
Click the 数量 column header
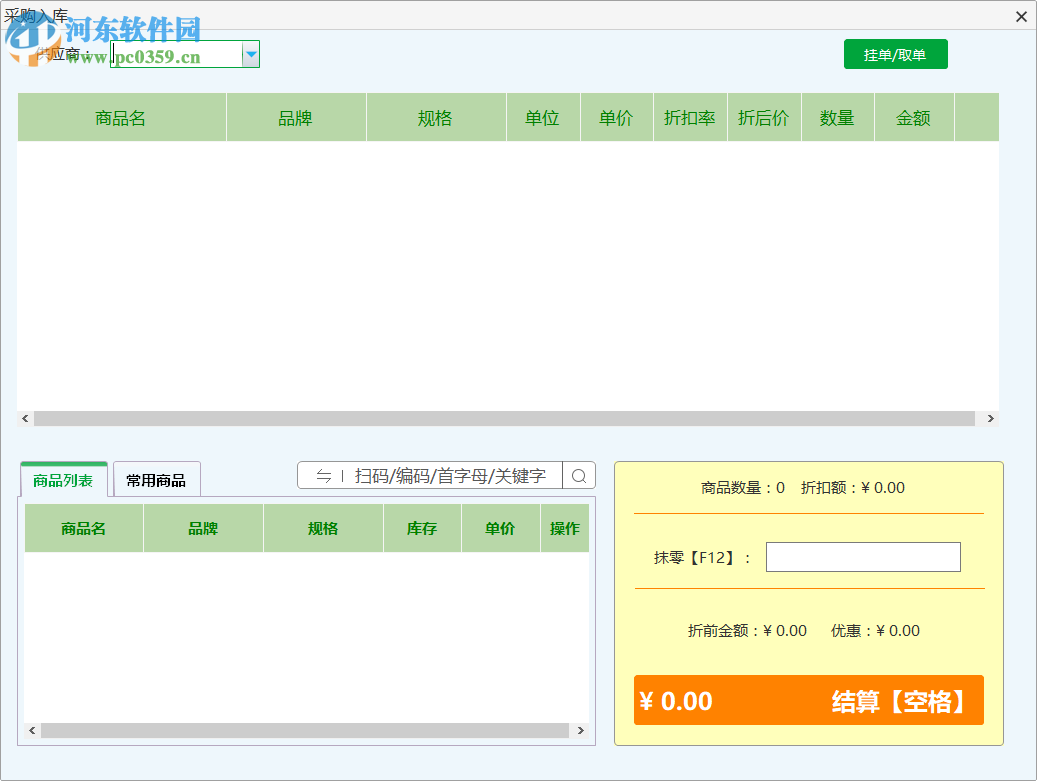838,118
